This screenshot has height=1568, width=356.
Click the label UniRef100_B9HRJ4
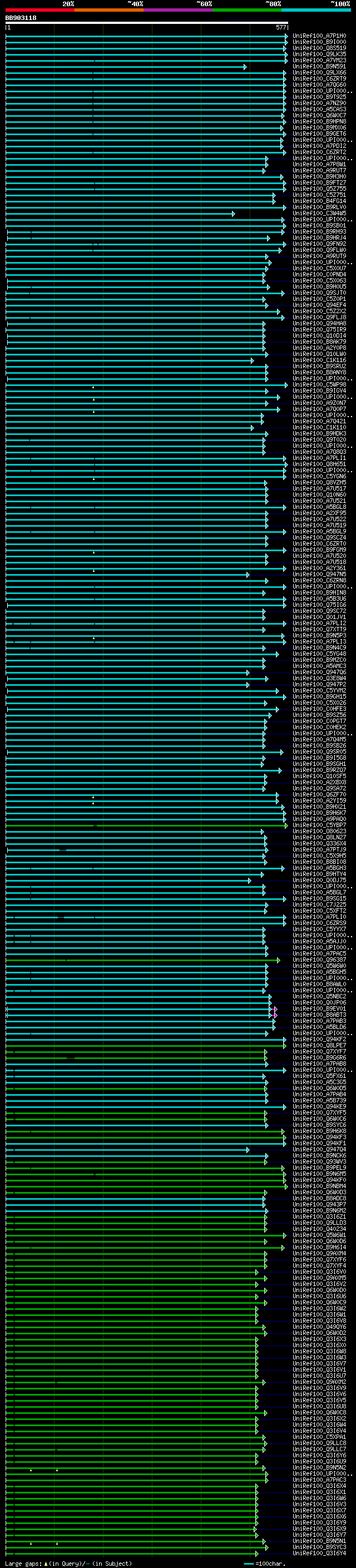click(319, 238)
